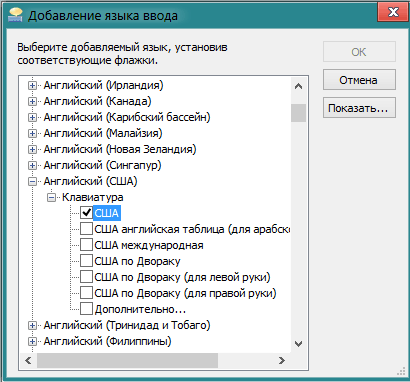Image resolution: width=410 pixels, height=382 pixels.
Task: Select the Английский (Малайзия) label
Action: click(x=103, y=133)
